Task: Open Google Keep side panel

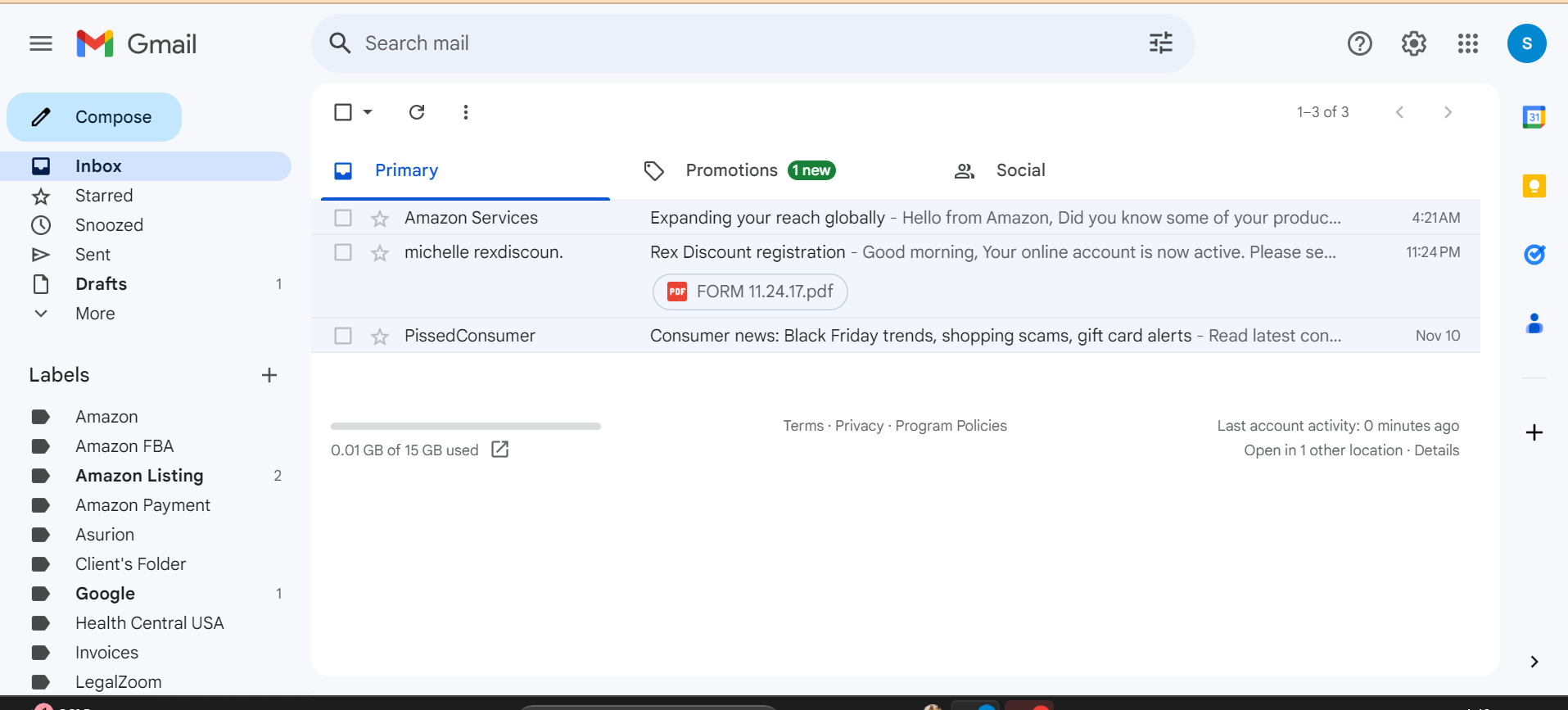Action: 1534,186
